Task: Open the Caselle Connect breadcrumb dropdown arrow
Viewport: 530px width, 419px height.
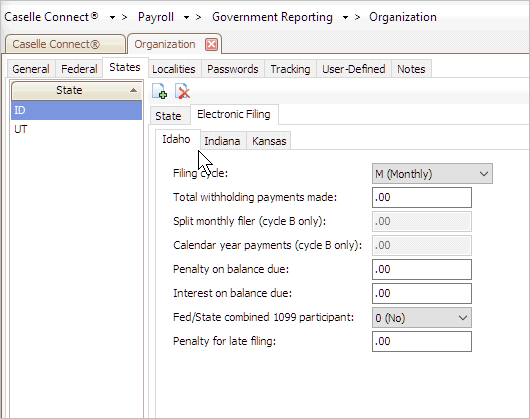Action: 112,17
